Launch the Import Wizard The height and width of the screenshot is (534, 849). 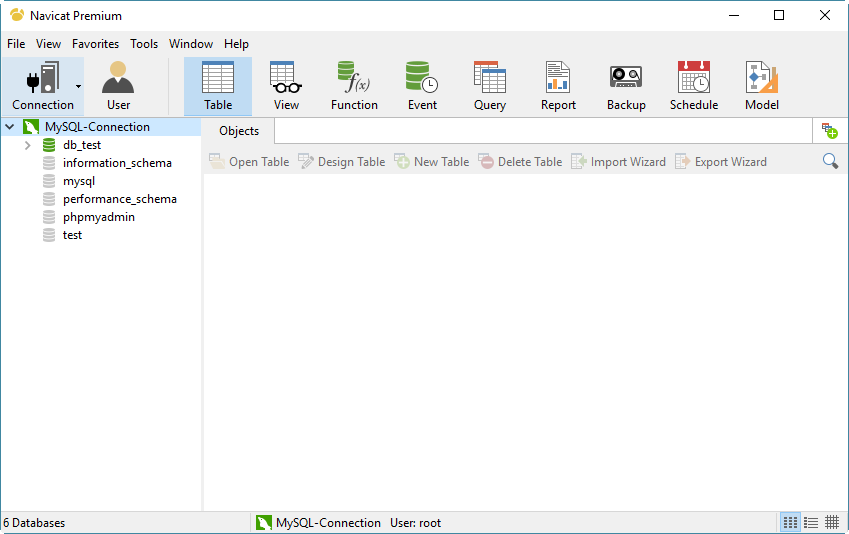pyautogui.click(x=618, y=161)
